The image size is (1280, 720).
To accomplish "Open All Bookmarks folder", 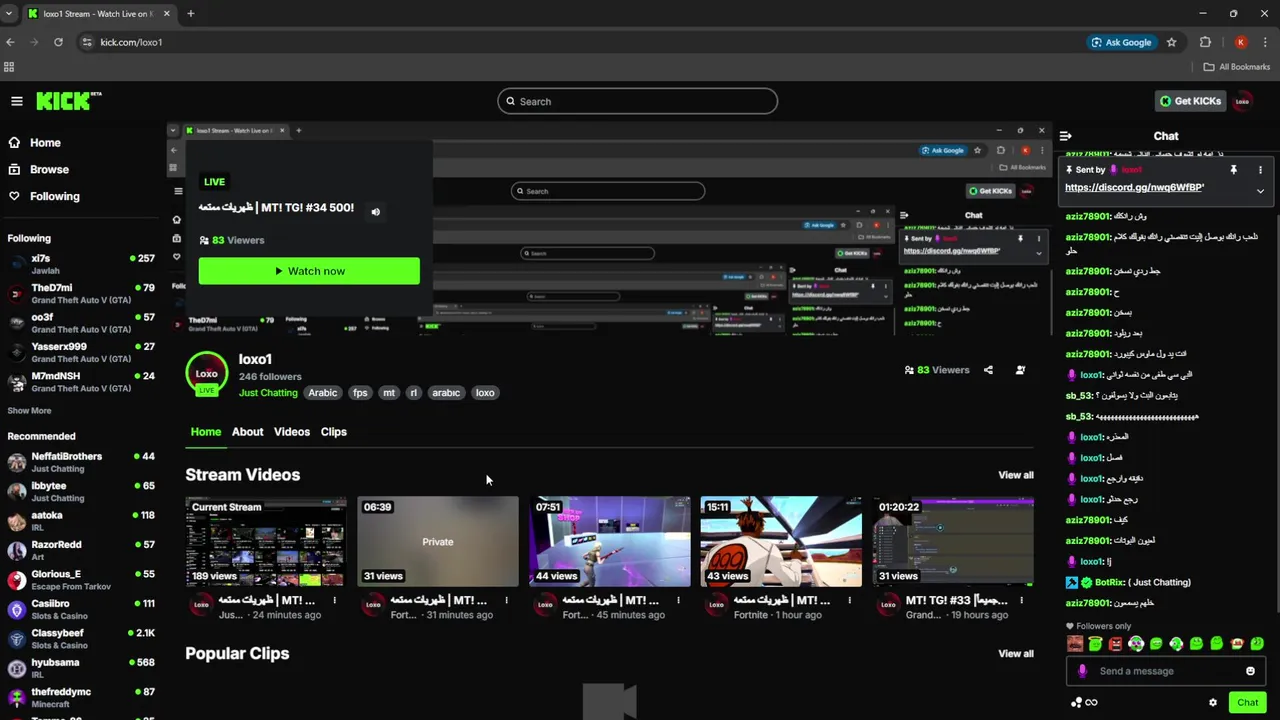I will click(x=1237, y=67).
